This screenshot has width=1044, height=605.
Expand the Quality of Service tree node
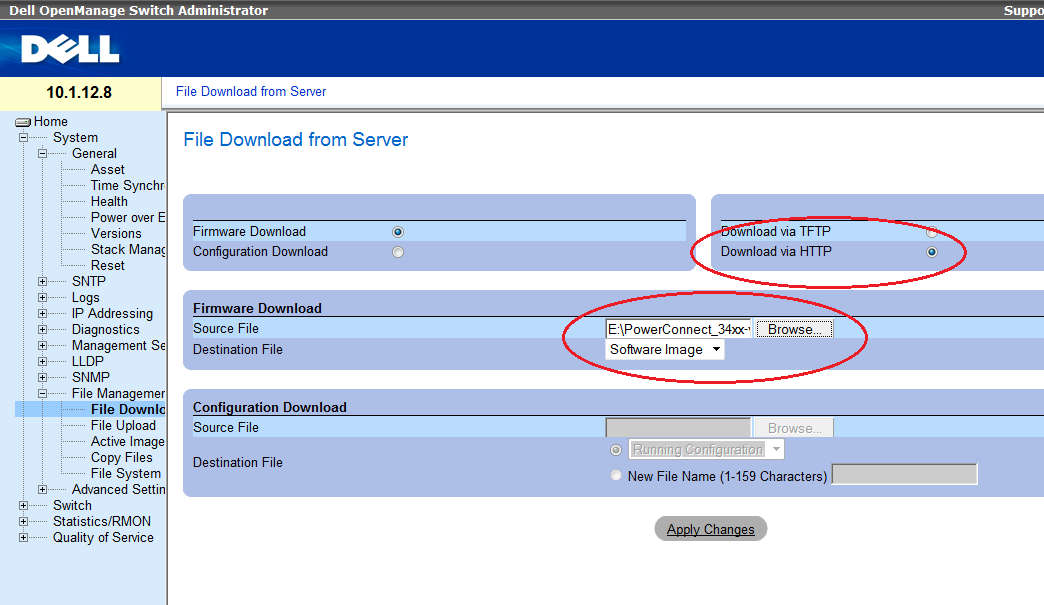[x=23, y=537]
